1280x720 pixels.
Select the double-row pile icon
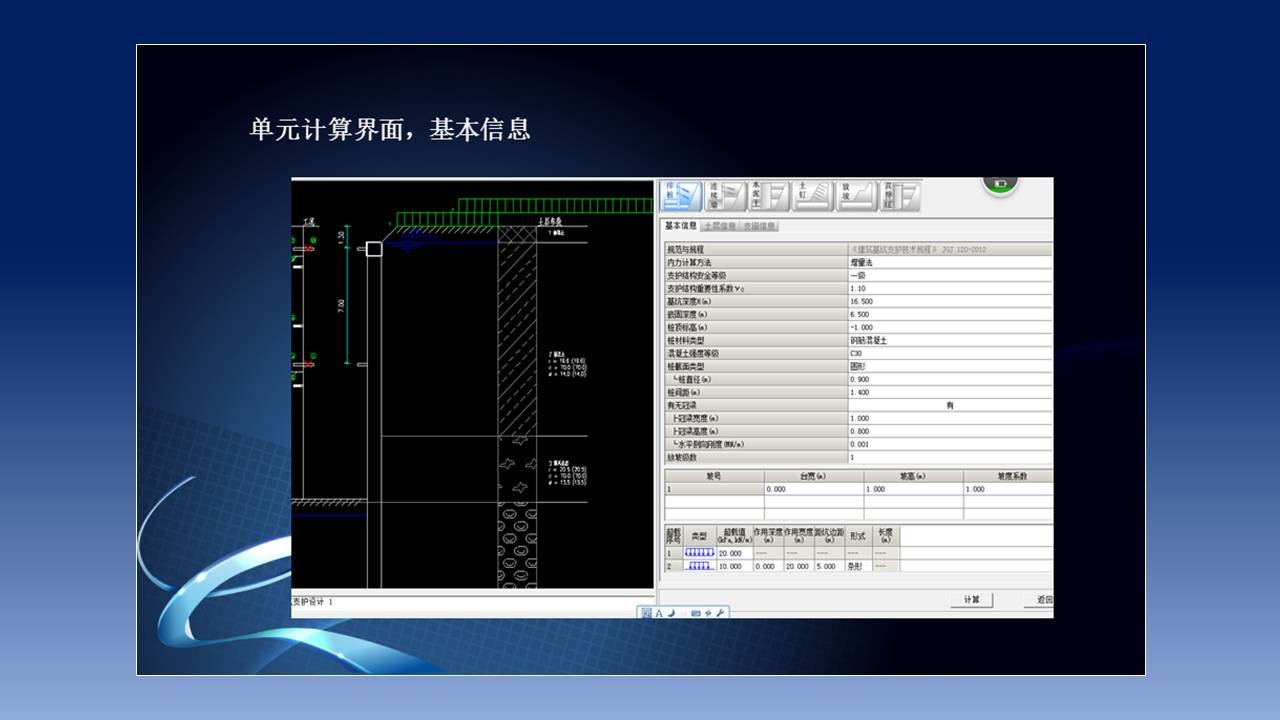click(900, 196)
